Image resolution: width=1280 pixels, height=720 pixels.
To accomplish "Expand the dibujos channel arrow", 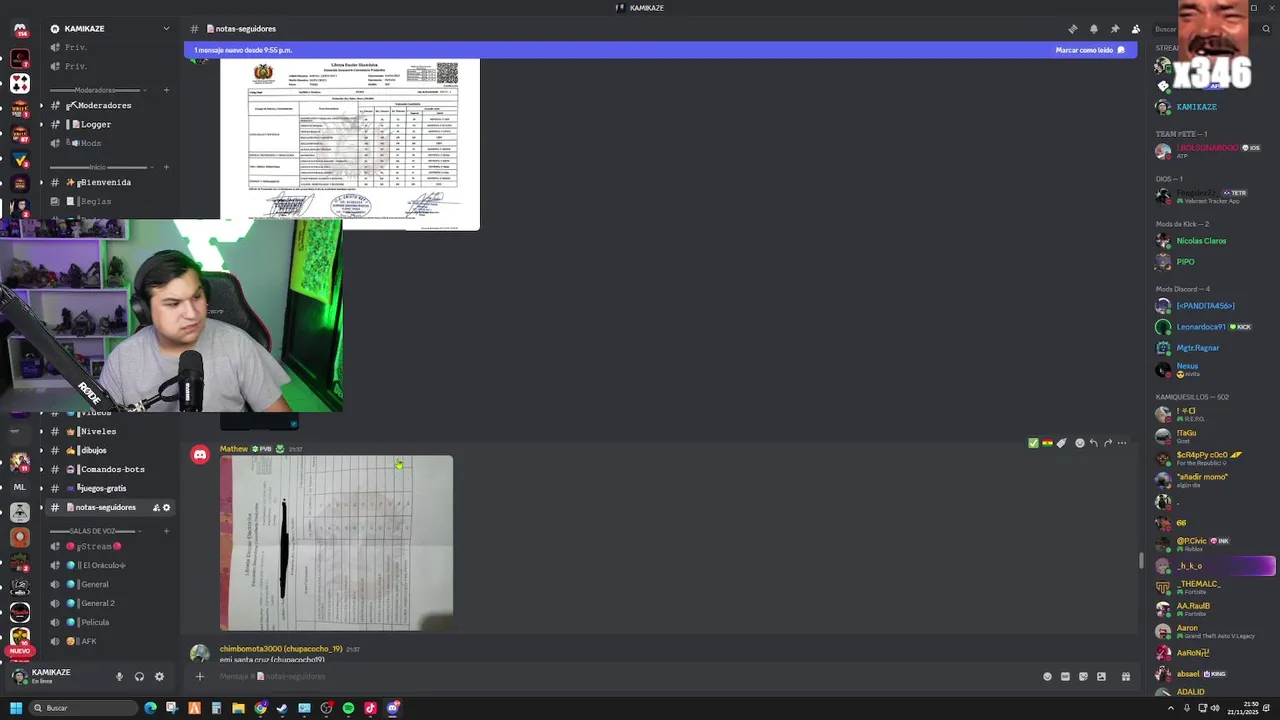I will (41, 450).
